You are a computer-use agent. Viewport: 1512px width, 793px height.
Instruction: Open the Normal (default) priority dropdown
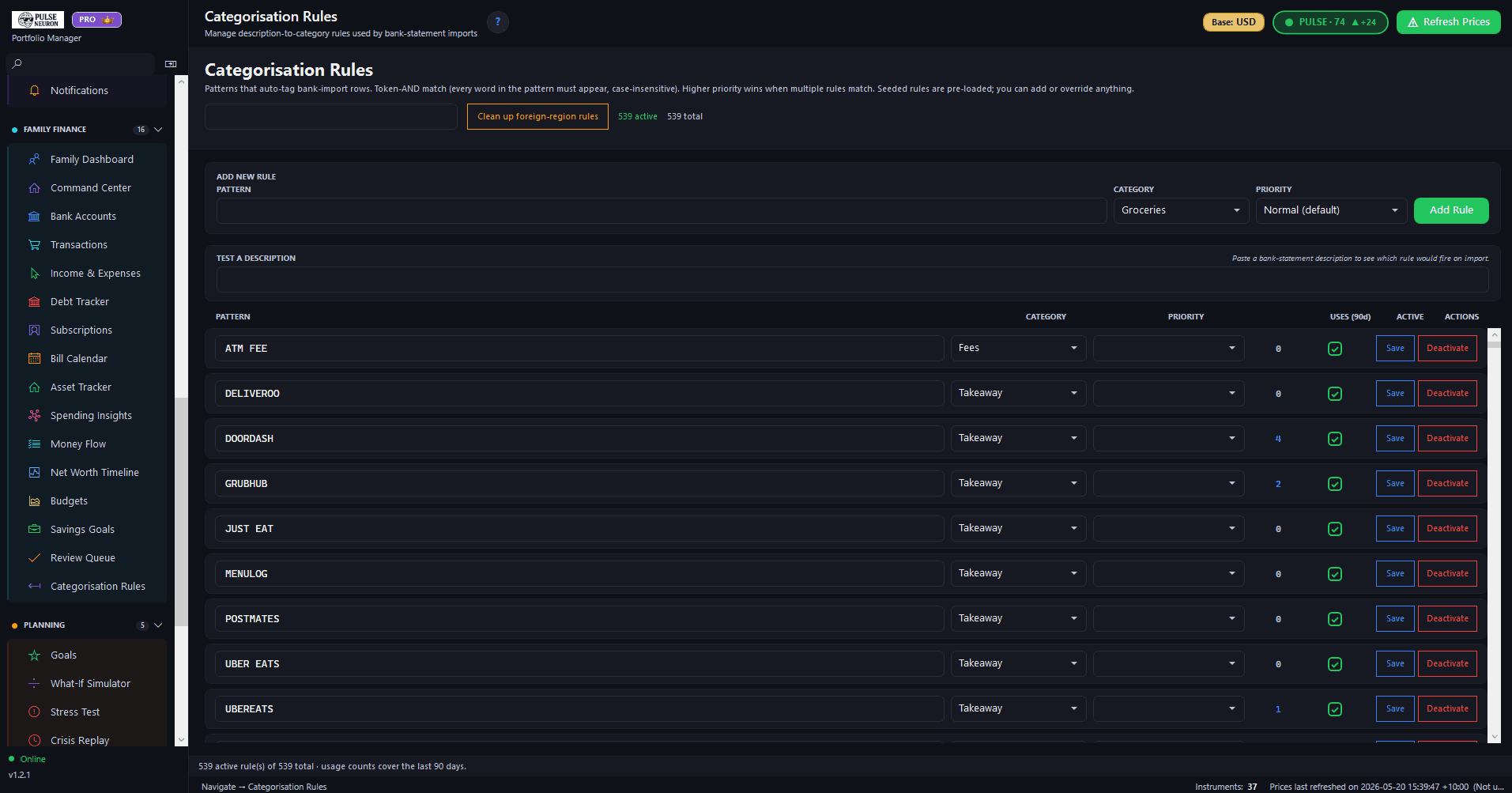coord(1331,210)
